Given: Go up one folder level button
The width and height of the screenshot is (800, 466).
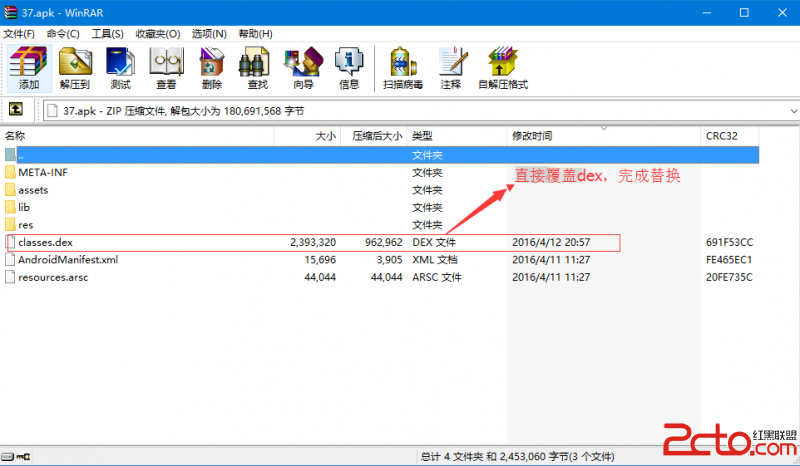Looking at the screenshot, I should click(x=16, y=109).
